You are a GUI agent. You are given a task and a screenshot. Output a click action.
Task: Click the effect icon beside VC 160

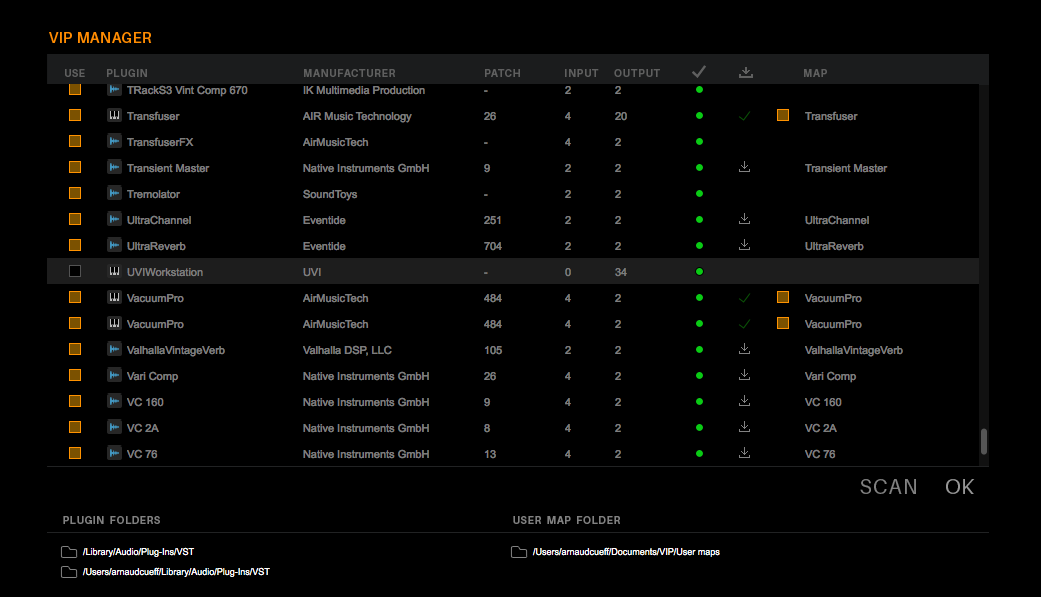click(114, 401)
